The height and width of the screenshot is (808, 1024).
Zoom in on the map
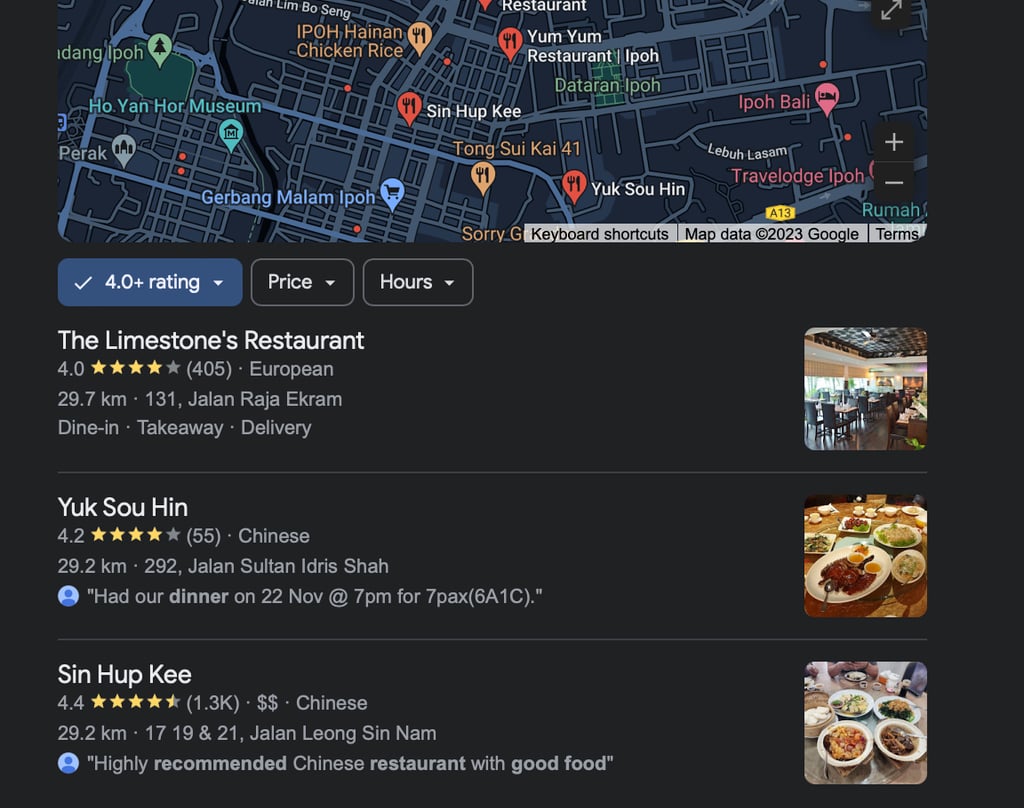point(893,142)
